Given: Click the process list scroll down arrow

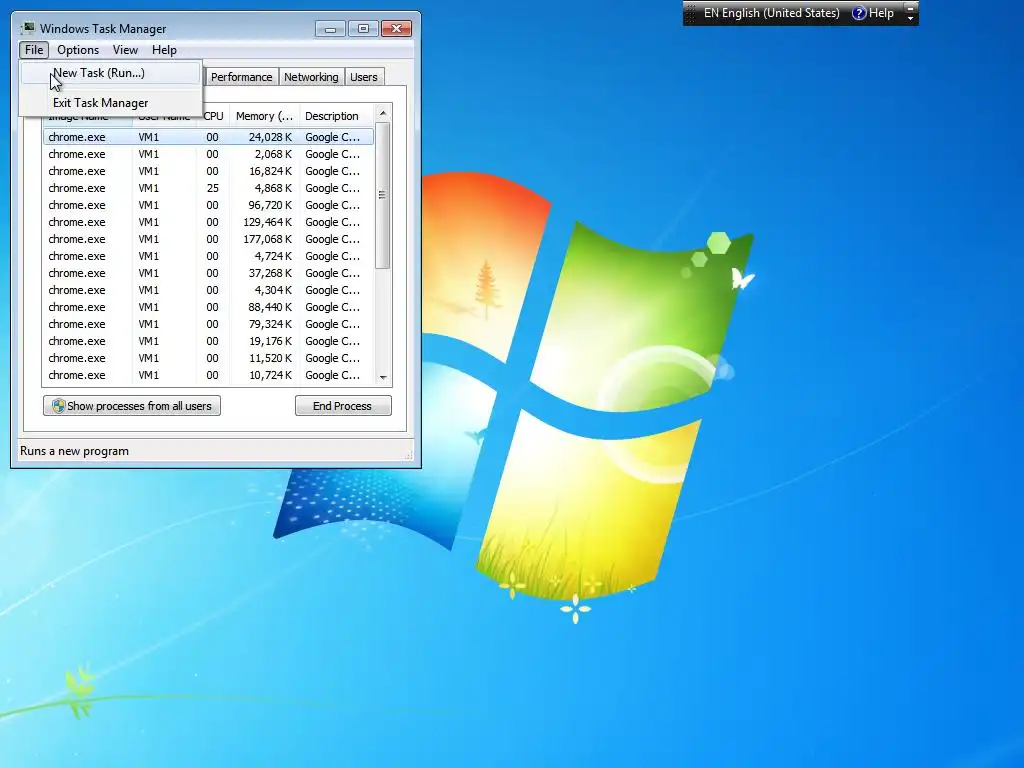Looking at the screenshot, I should click(x=383, y=377).
